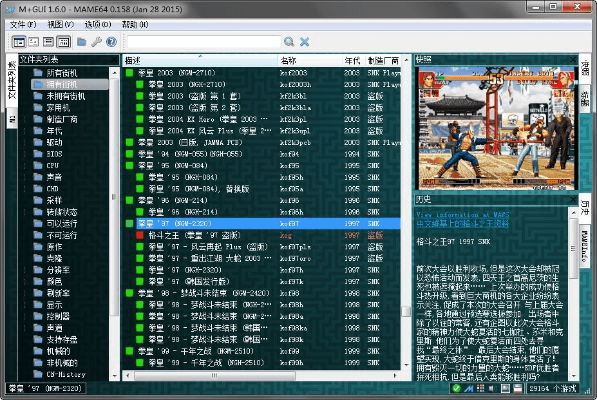Screen dimensions: 597x400
Task: Click the speaker status bar icon
Action: (x=492, y=389)
